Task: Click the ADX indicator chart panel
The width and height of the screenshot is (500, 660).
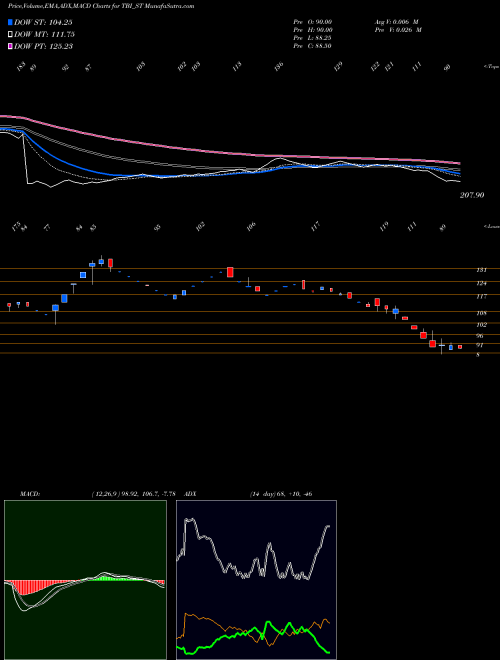Action: pos(256,580)
